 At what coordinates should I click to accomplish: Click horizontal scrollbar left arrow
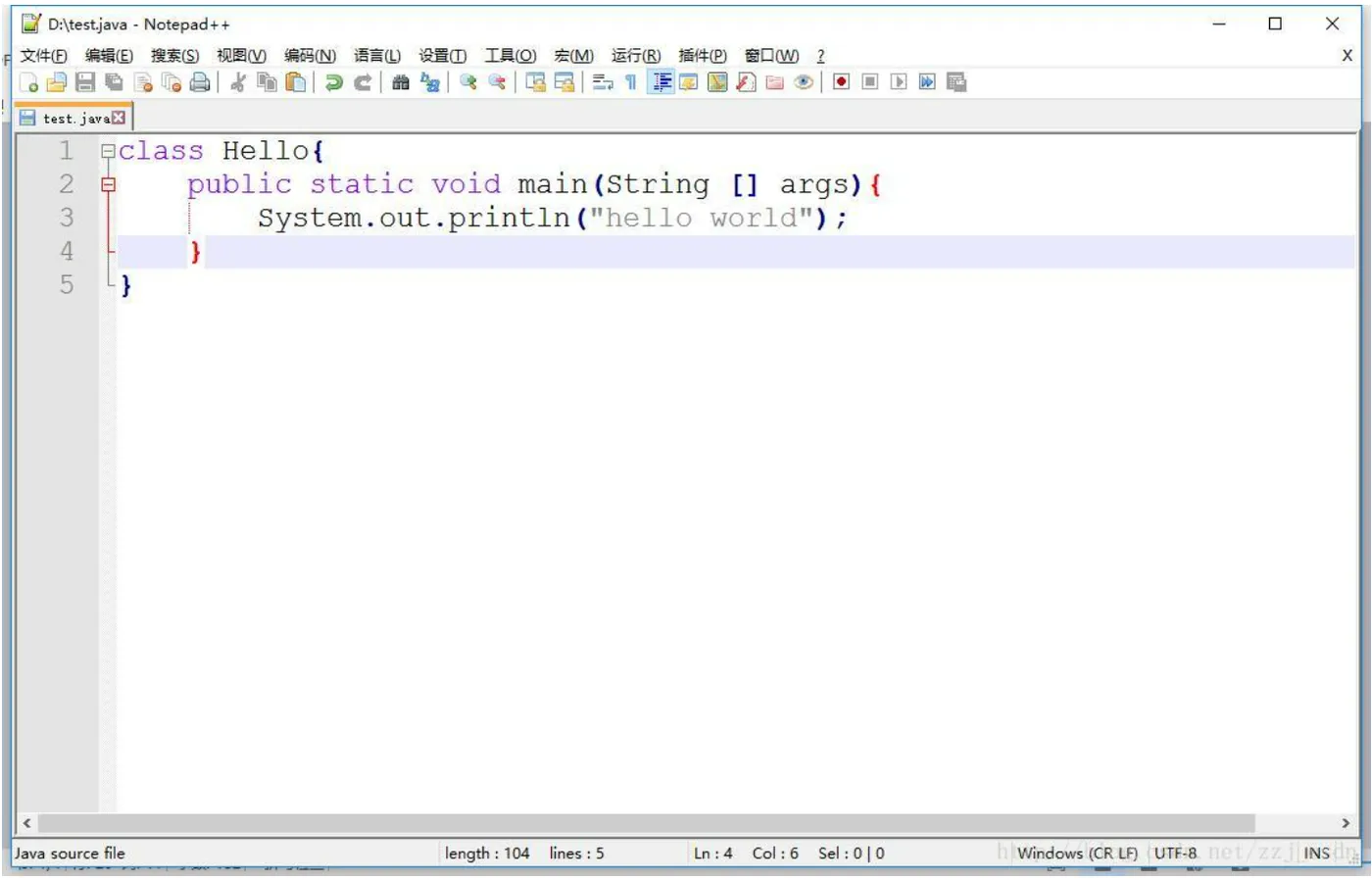click(x=26, y=824)
